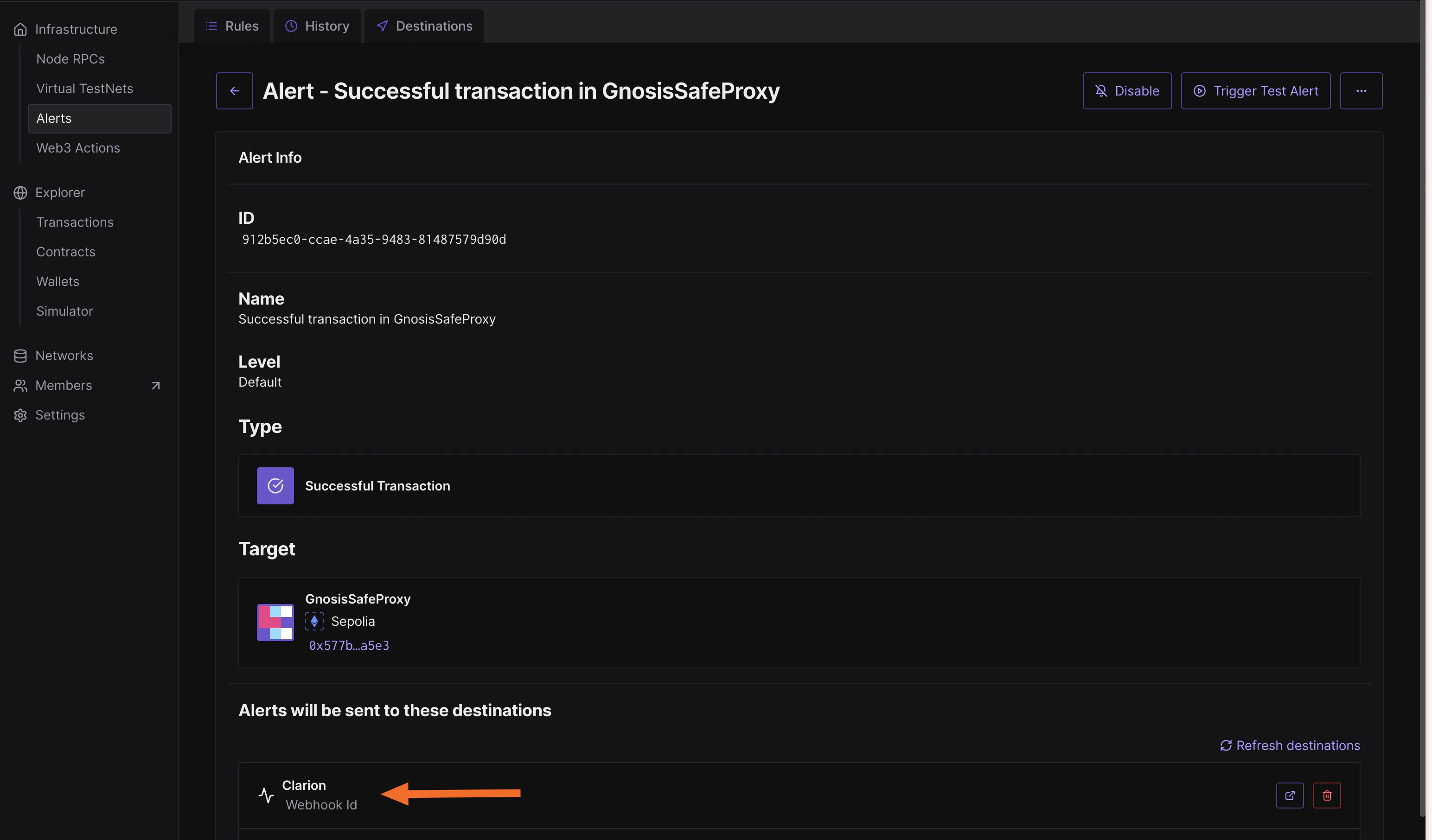Screen dimensions: 1432x840
Task: Select Web3 Actions in sidebar
Action: point(78,148)
